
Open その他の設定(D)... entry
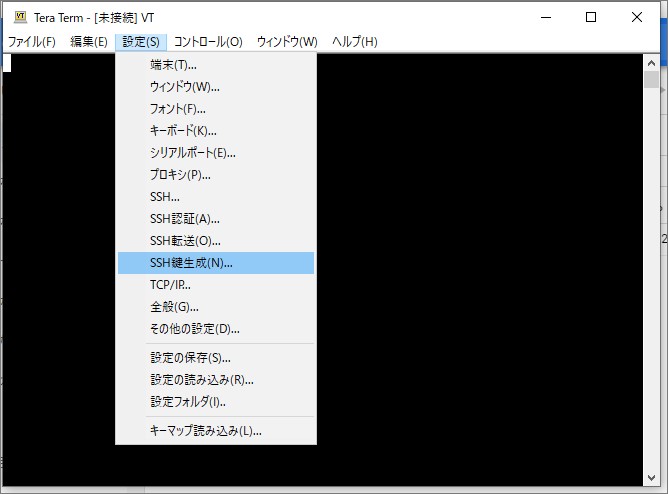click(216, 329)
